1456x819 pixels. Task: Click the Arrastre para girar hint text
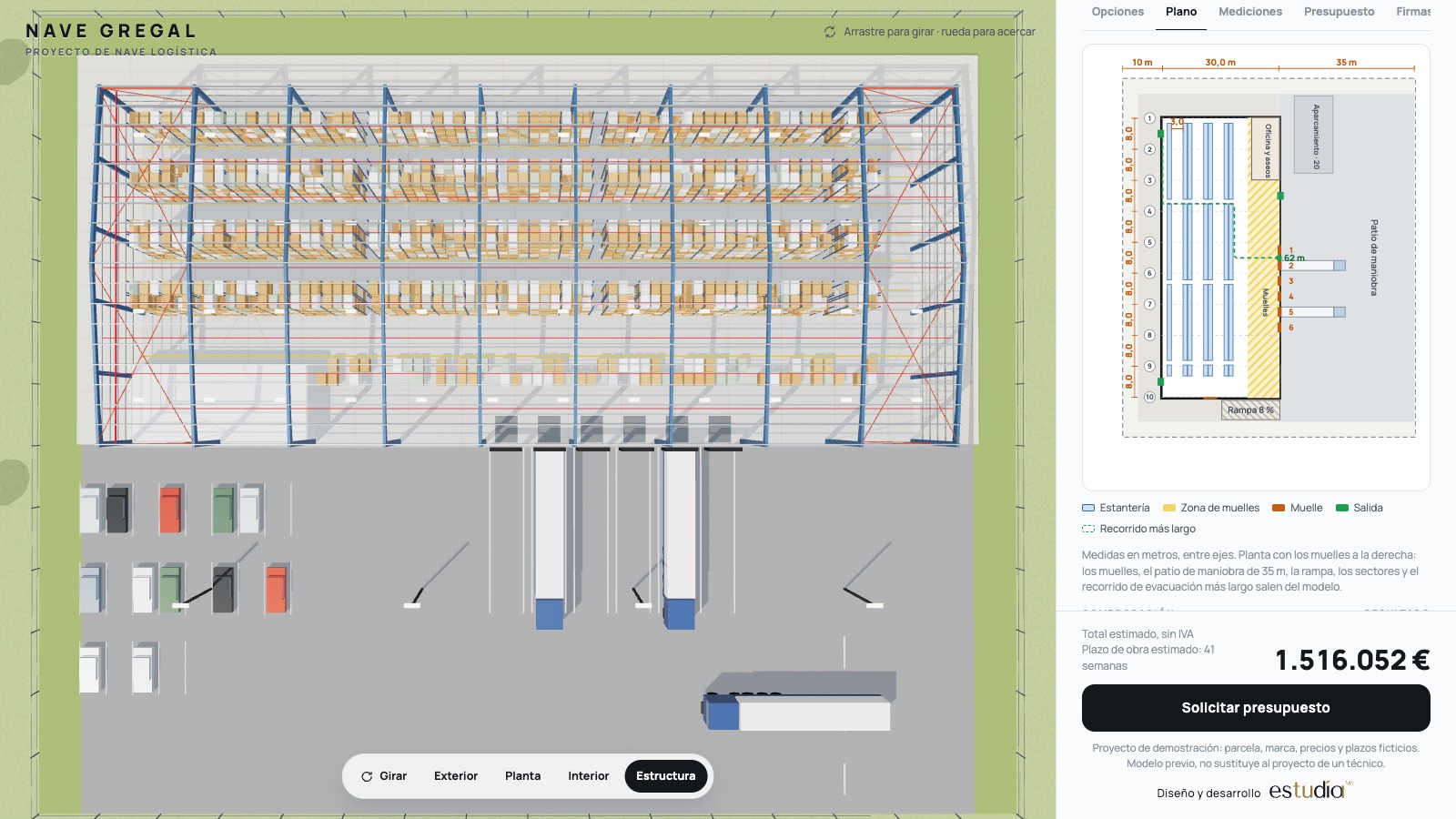pyautogui.click(x=939, y=32)
